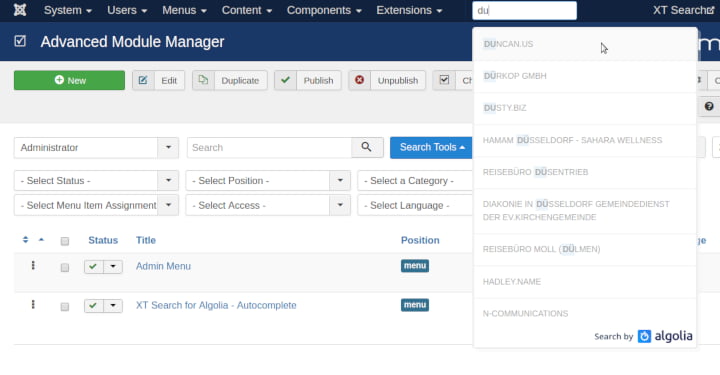Sort by the Title column header

pos(146,240)
